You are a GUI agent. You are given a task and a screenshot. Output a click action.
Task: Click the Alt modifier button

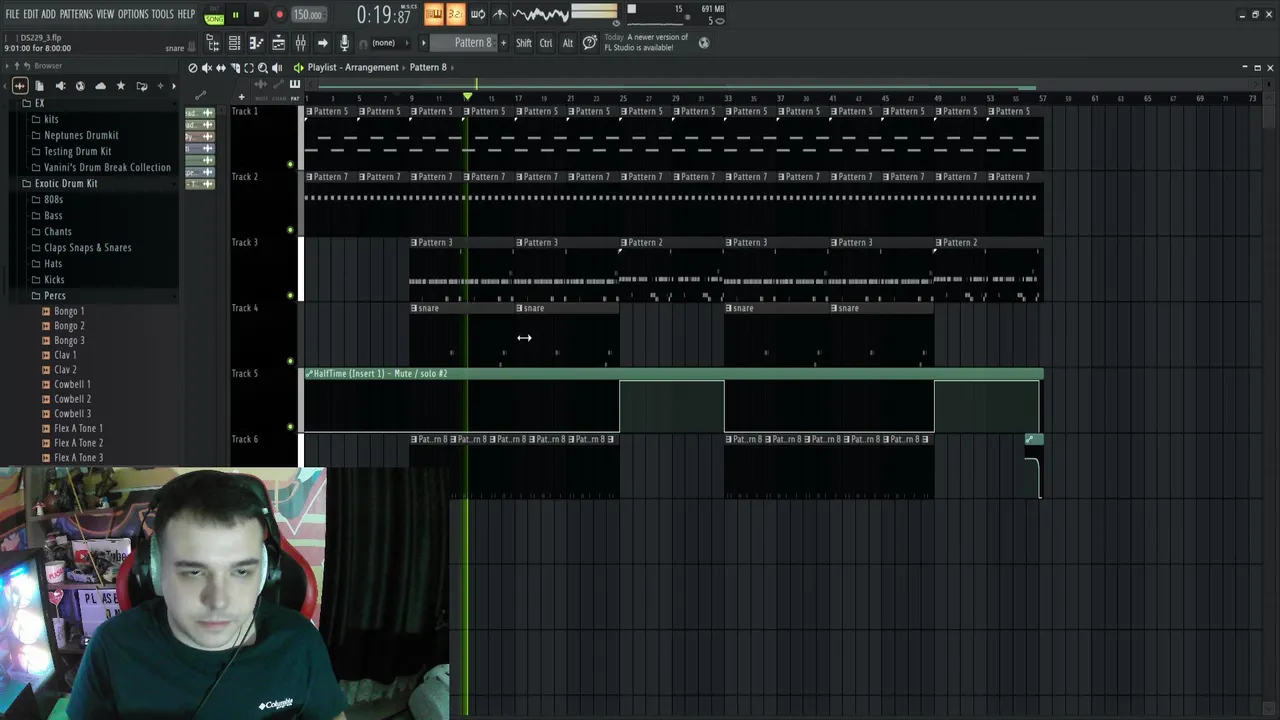coord(568,43)
